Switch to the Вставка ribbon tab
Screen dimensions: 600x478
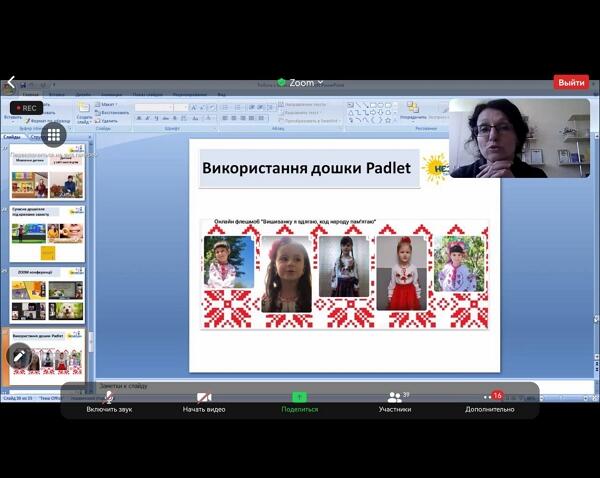pos(57,94)
